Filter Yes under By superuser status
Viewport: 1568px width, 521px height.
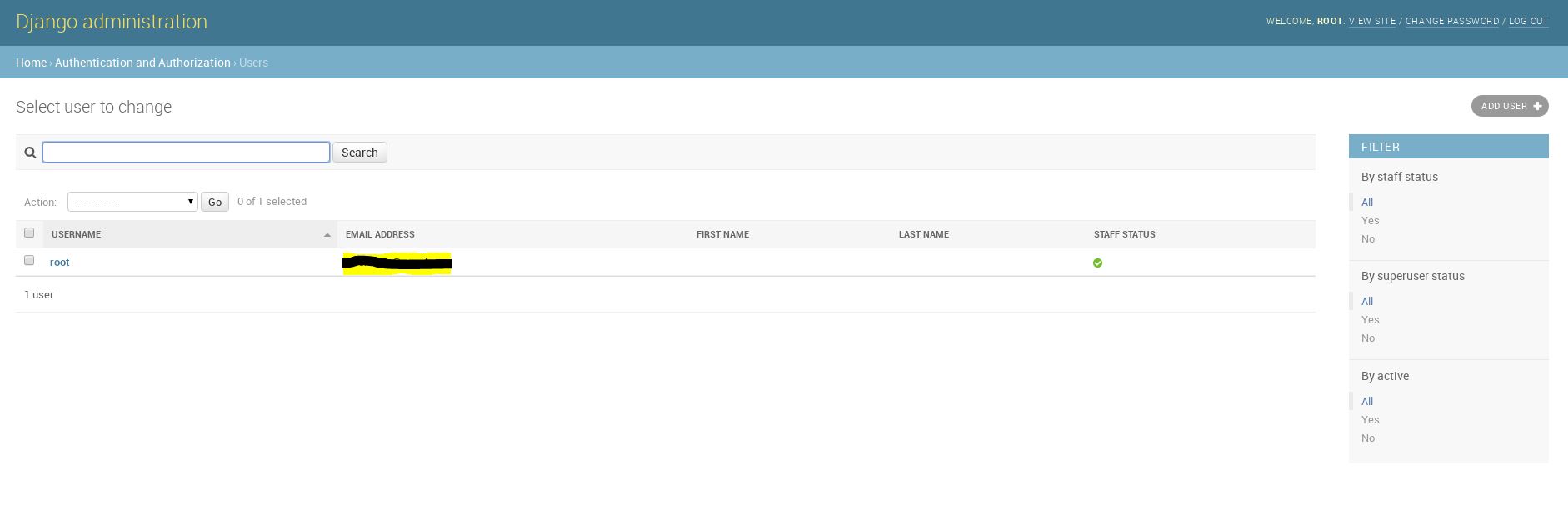point(1370,319)
